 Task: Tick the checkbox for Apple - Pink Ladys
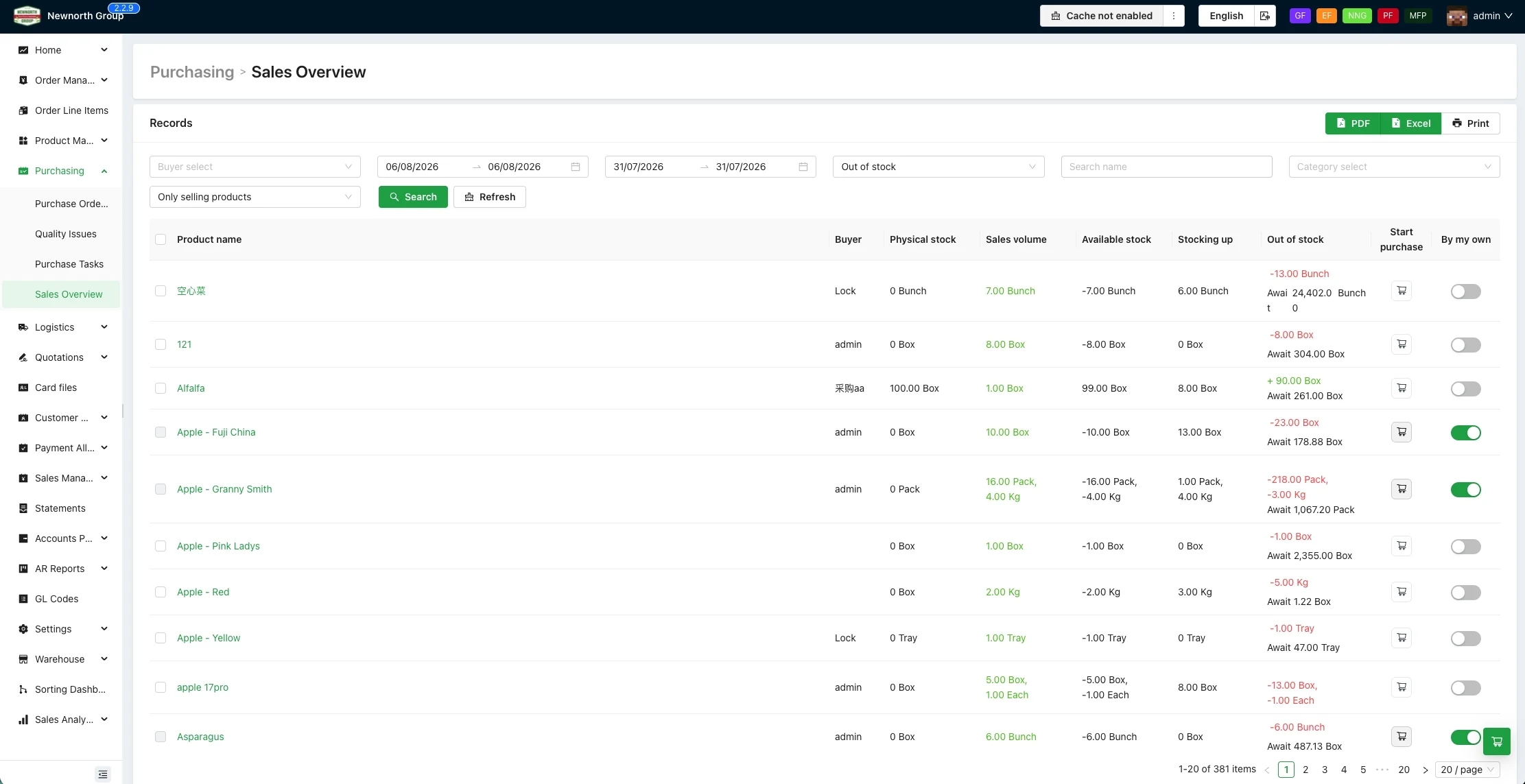point(161,546)
